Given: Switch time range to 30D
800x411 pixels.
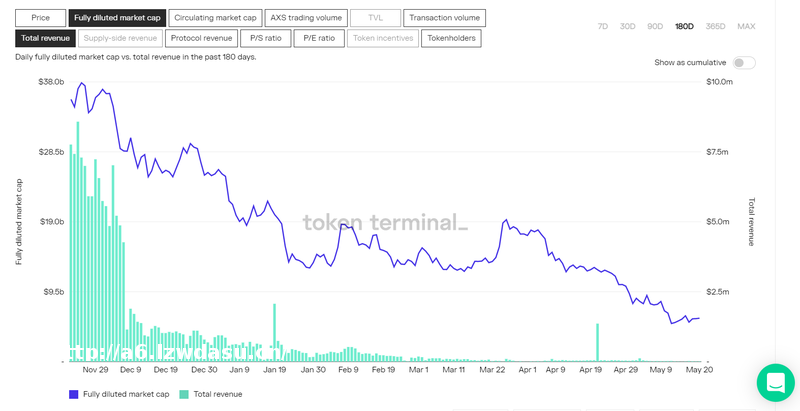Looking at the screenshot, I should coord(627,26).
